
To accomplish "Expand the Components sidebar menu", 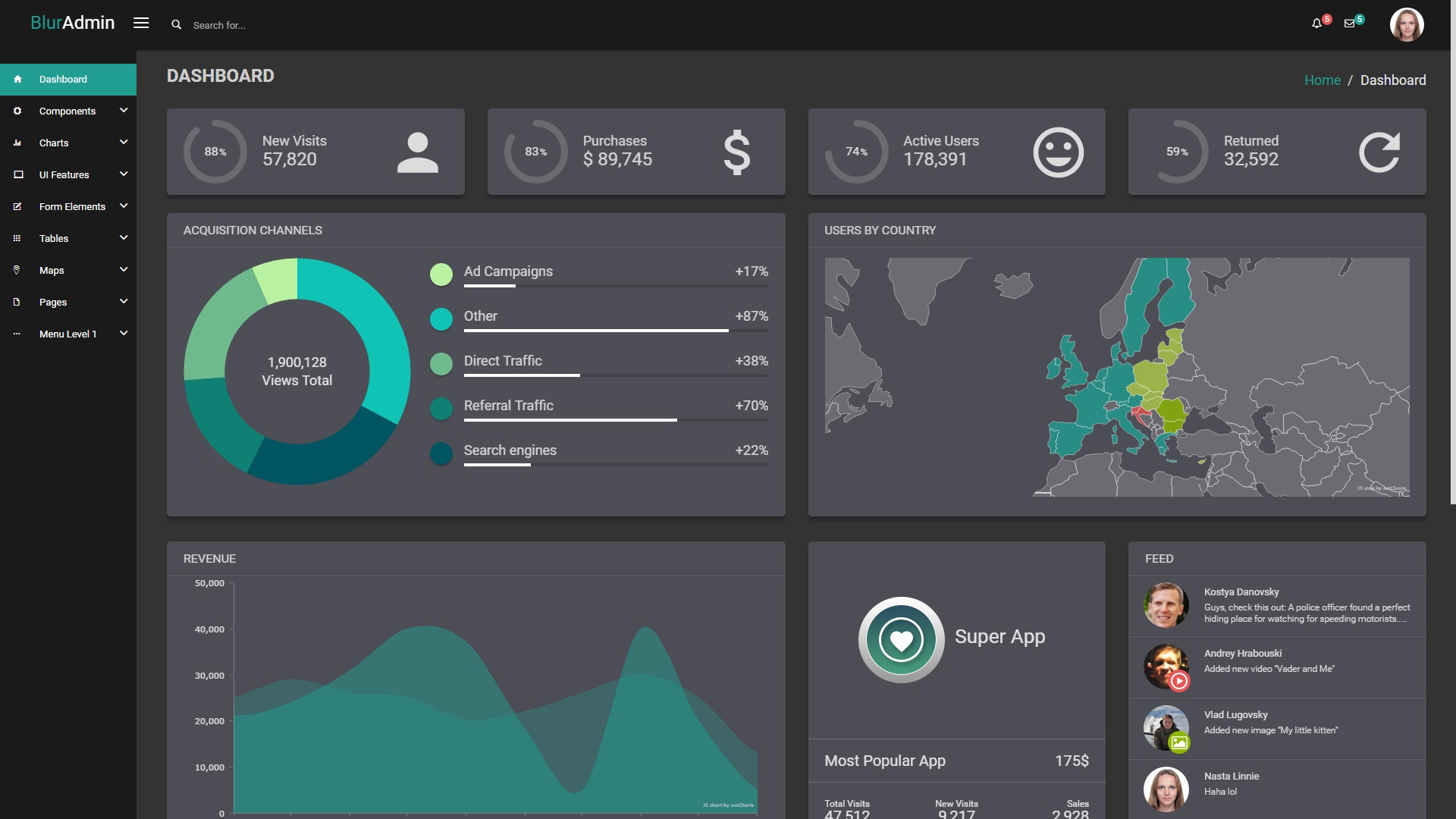I will tap(67, 111).
